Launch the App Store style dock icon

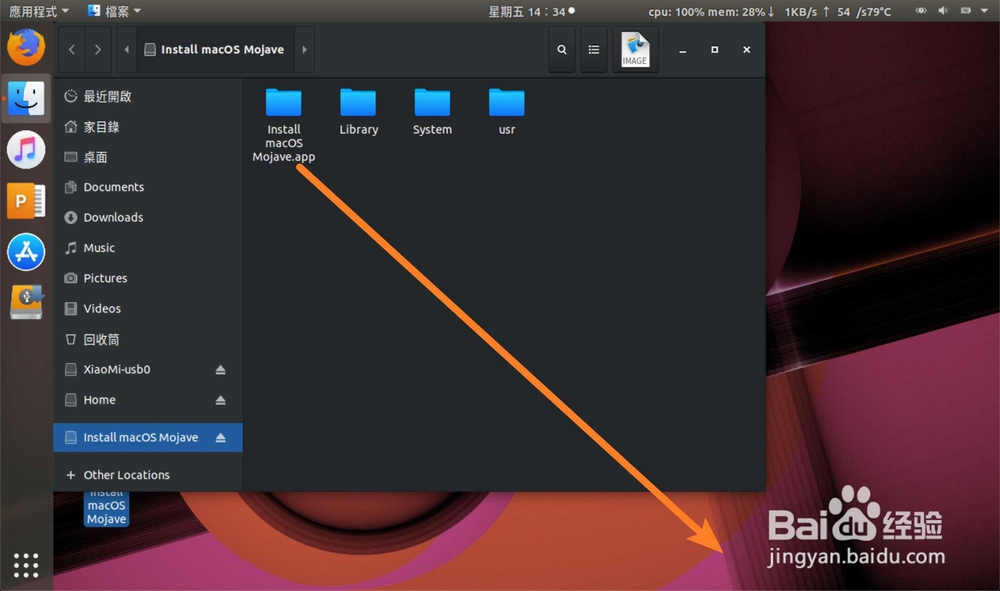coord(26,252)
